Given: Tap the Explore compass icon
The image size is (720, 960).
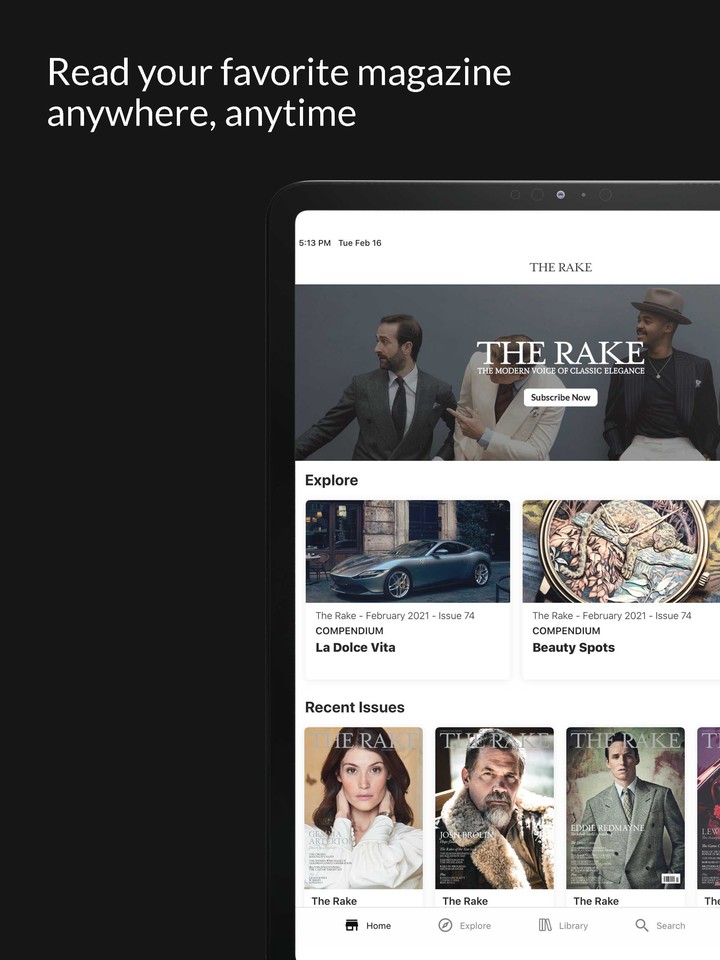Looking at the screenshot, I should click(445, 925).
